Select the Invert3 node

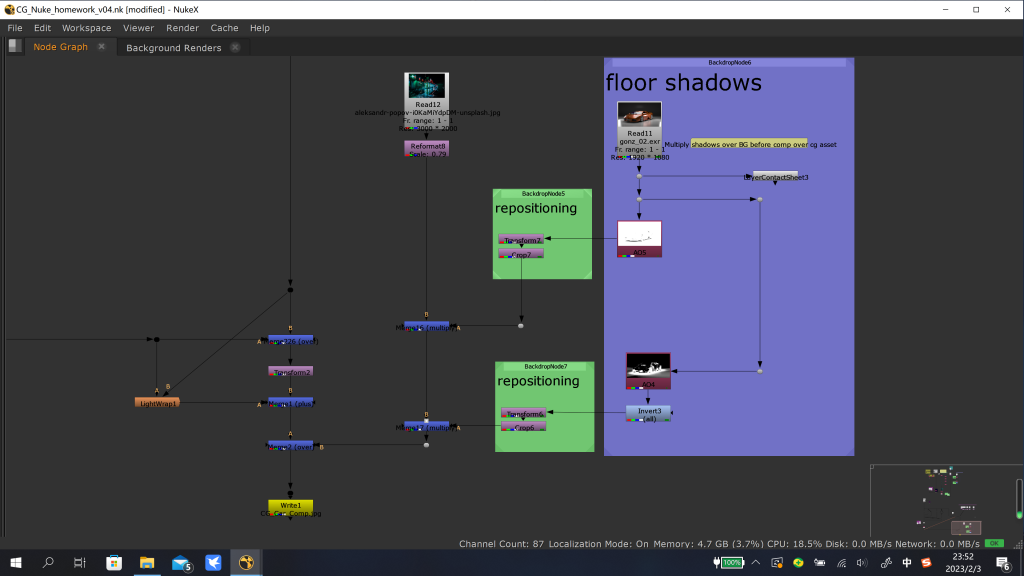click(648, 412)
